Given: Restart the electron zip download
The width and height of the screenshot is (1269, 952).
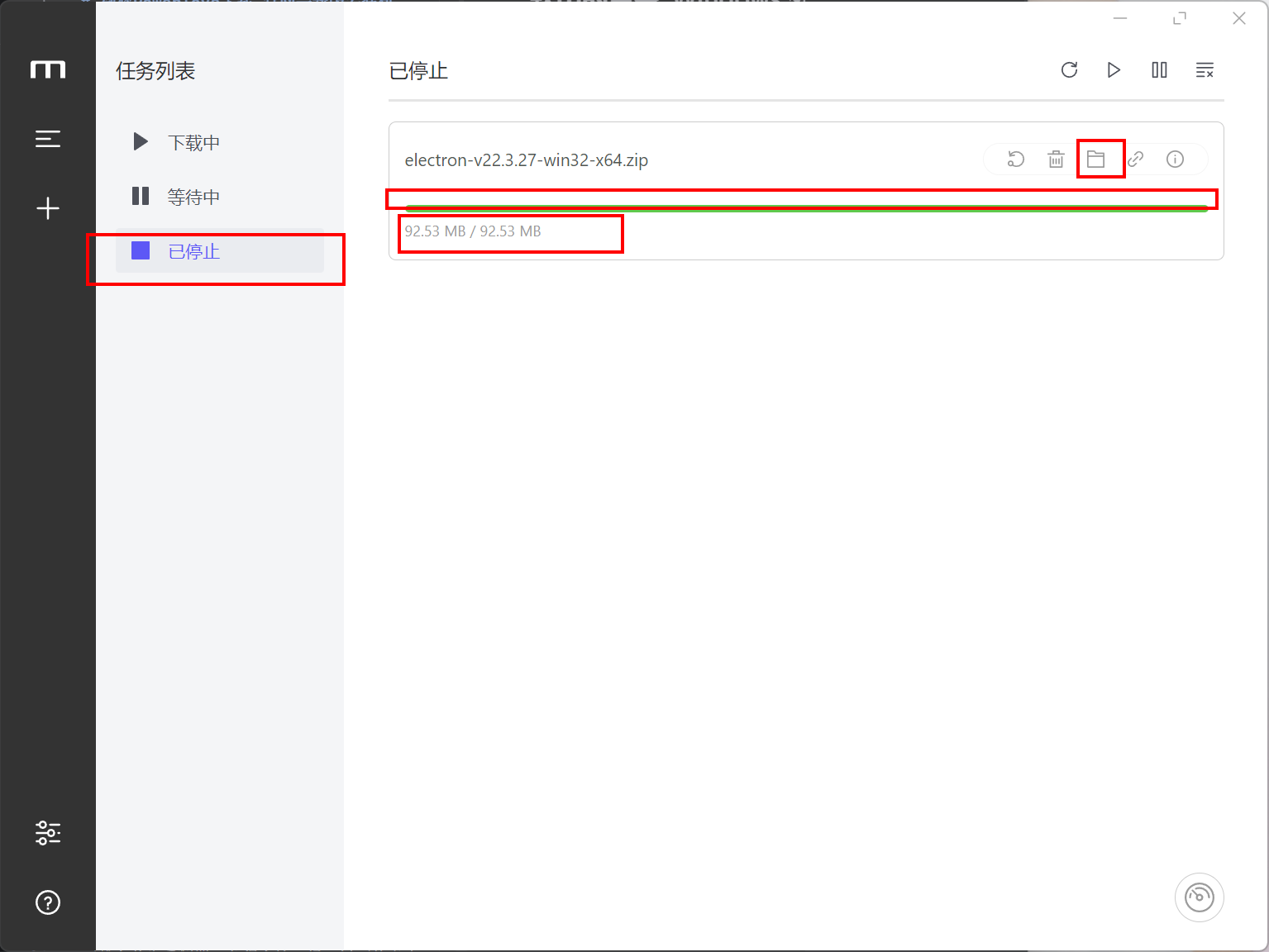Looking at the screenshot, I should coord(1016,159).
